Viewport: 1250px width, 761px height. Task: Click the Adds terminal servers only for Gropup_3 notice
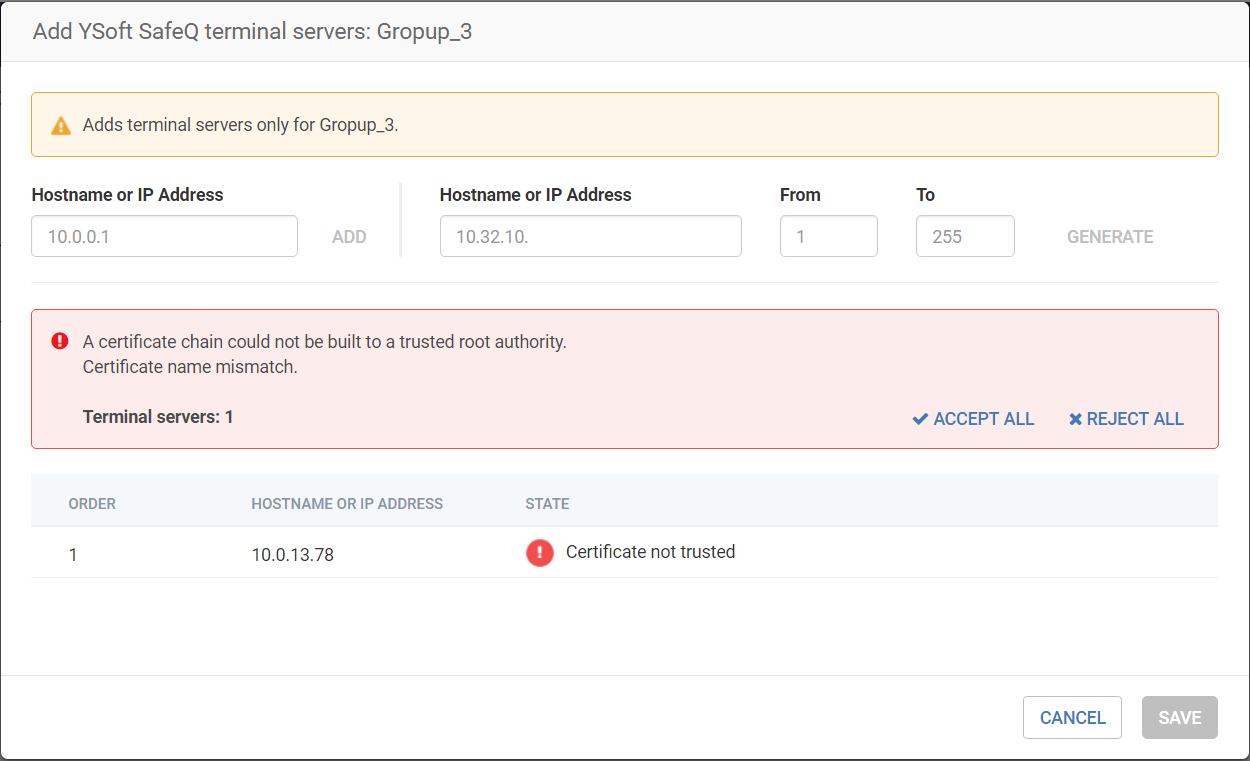240,125
